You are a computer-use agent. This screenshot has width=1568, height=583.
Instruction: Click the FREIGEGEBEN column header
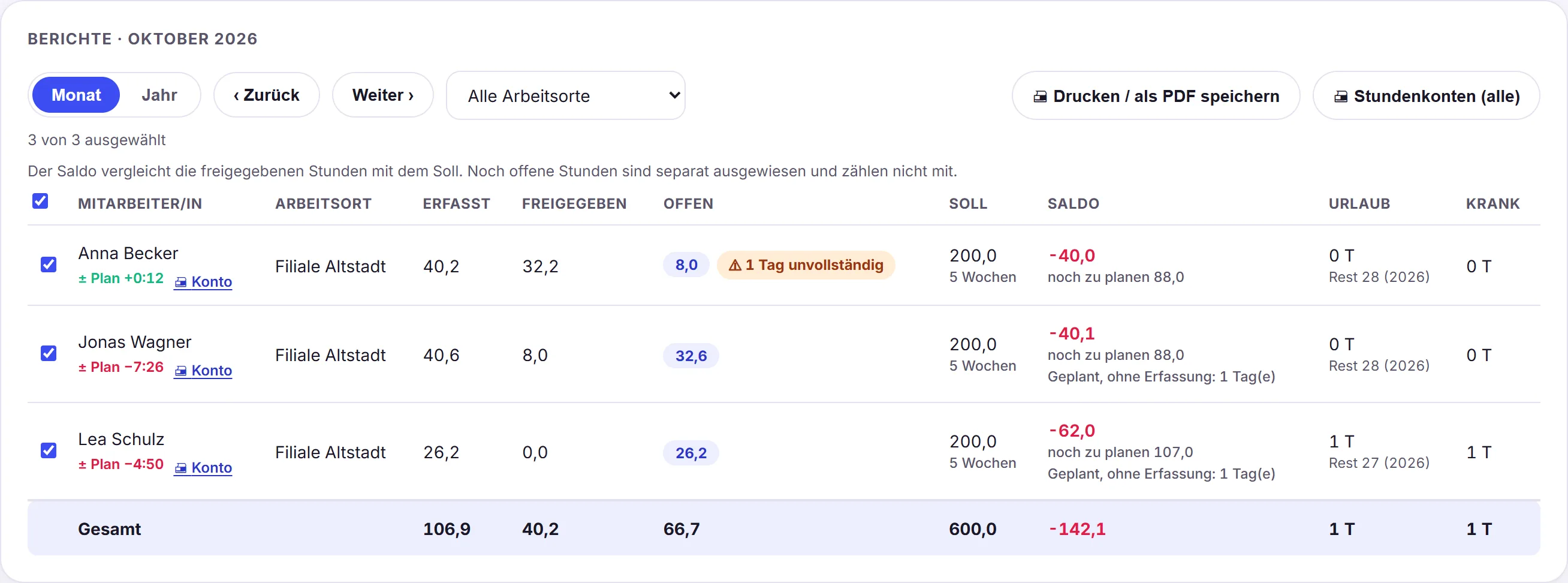click(x=574, y=203)
